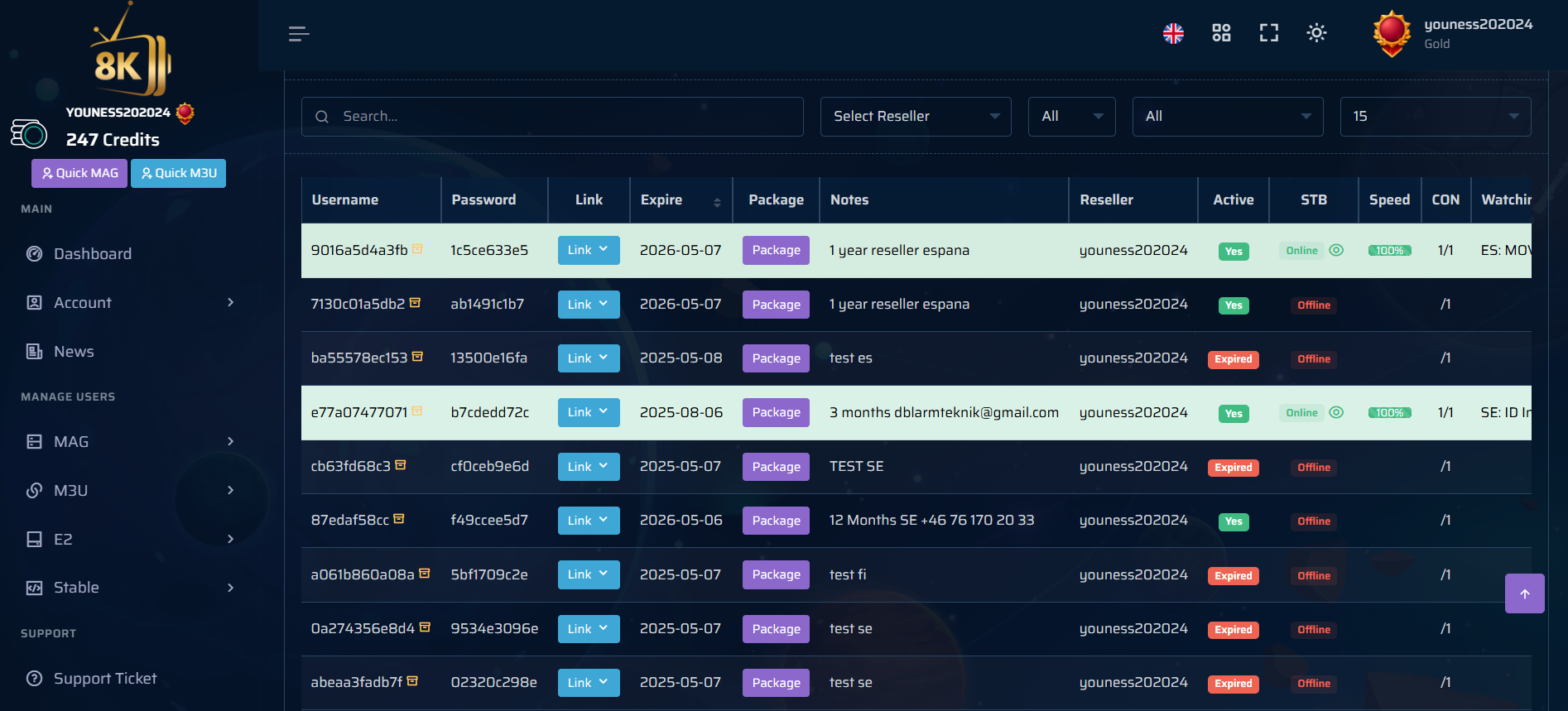Click the credits coin icon
The width and height of the screenshot is (1568, 711).
tap(29, 133)
